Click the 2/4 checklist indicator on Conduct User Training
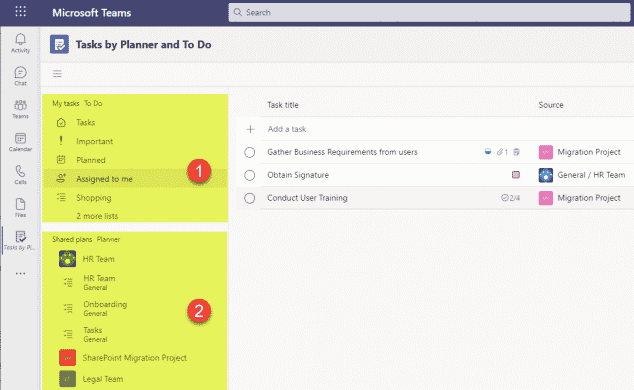The width and height of the screenshot is (634, 390). coord(511,198)
